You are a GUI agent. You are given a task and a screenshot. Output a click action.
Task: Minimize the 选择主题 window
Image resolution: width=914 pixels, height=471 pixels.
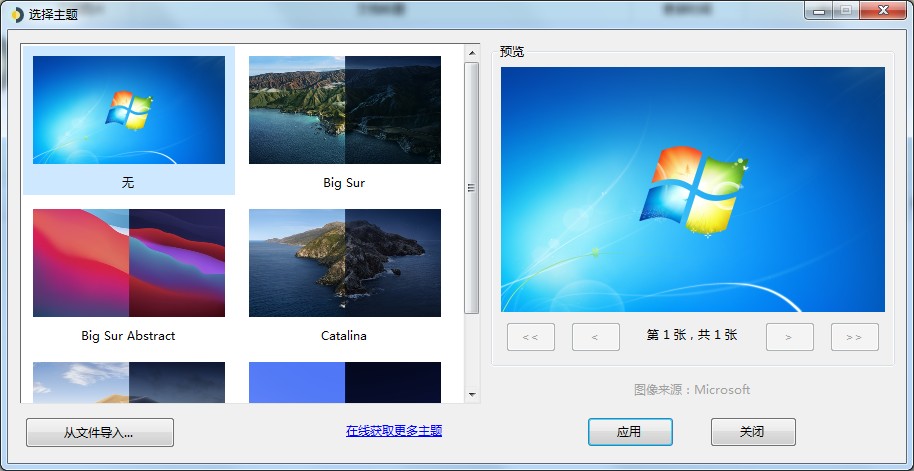click(820, 10)
